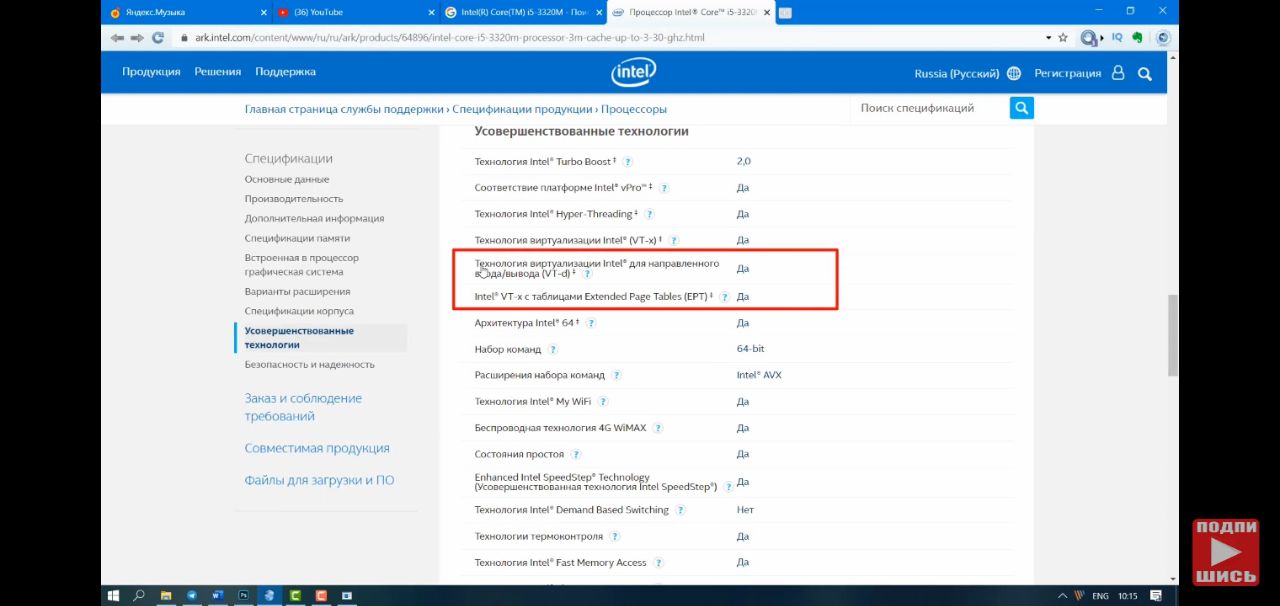
Task: Open Word from the taskbar
Action: (x=217, y=596)
